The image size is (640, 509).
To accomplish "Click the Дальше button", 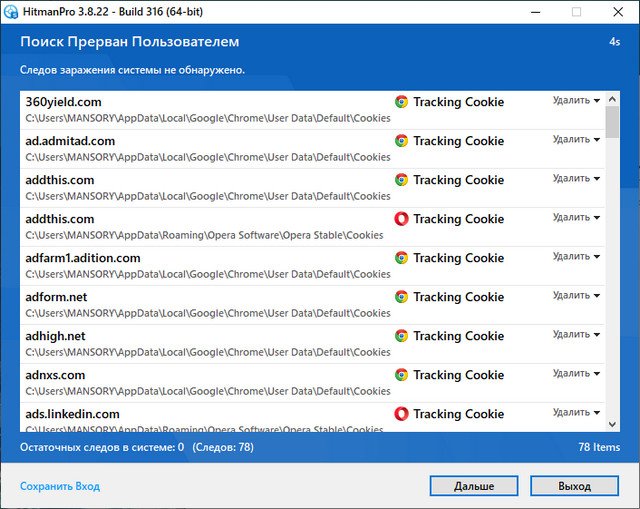I will tap(474, 486).
